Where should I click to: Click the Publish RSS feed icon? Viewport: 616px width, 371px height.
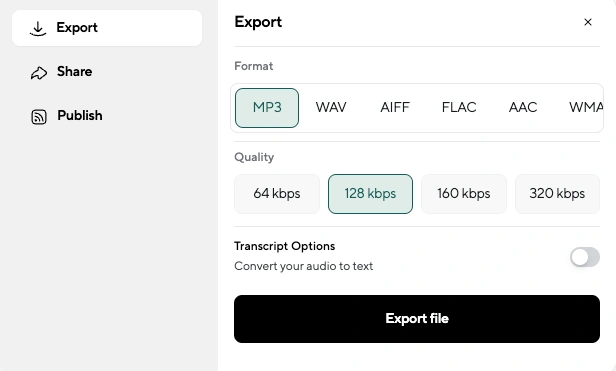(x=39, y=117)
